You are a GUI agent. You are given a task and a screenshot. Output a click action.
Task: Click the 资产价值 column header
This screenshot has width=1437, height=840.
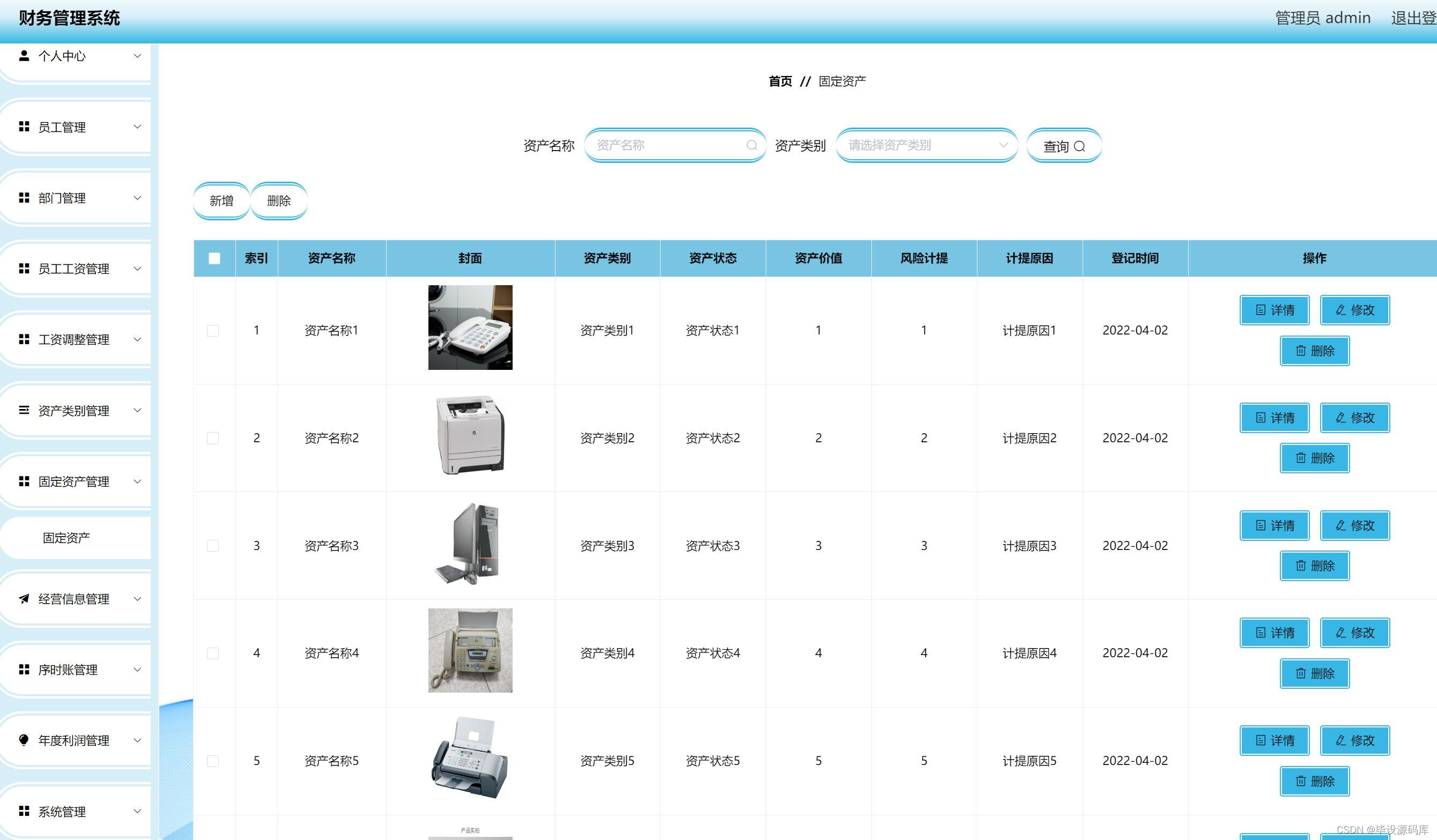[x=818, y=258]
